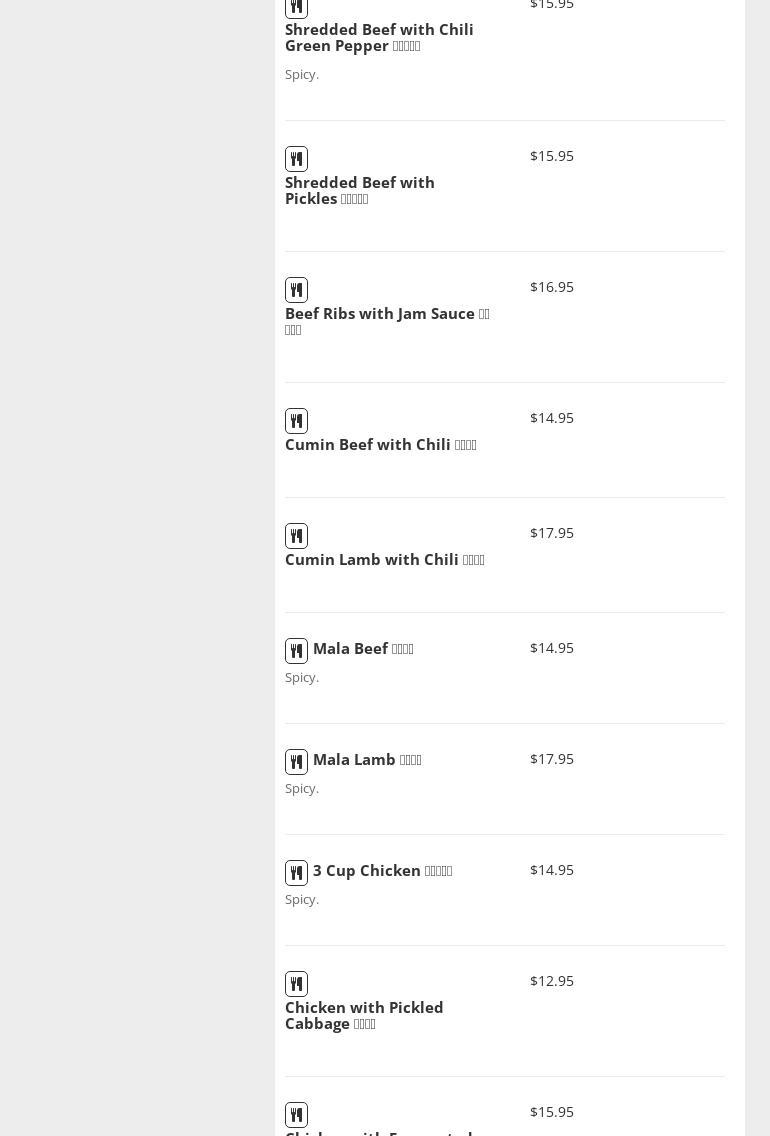
Task: Open the 3 Cup Chicken item
Action: point(381,870)
